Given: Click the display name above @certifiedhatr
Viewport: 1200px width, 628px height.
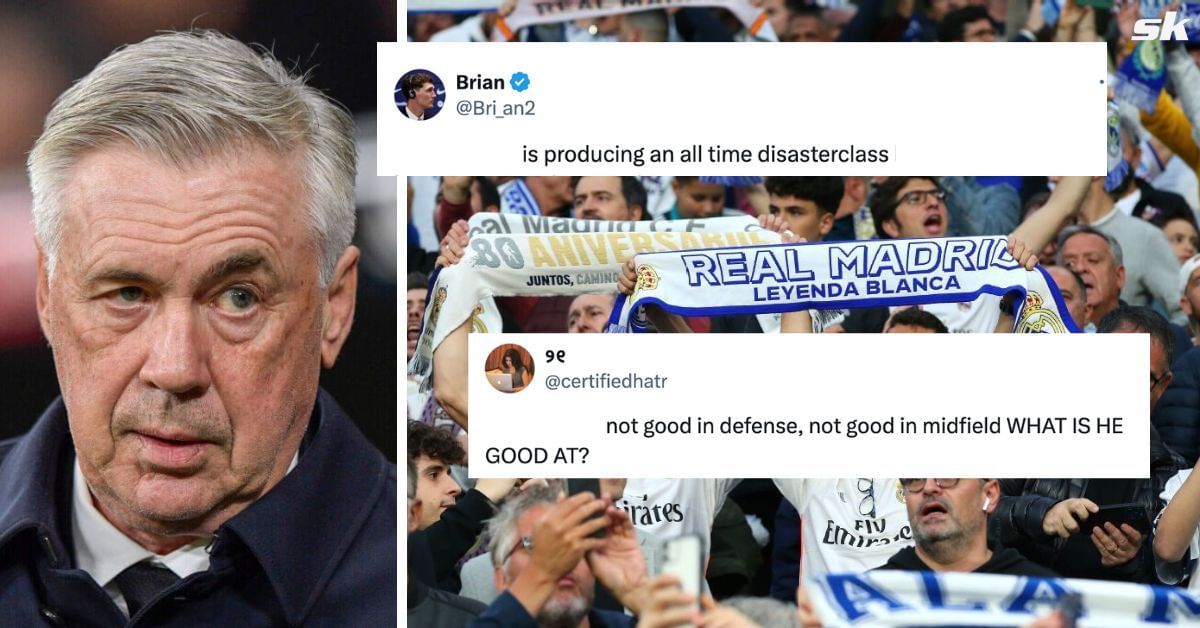Looking at the screenshot, I should point(556,353).
